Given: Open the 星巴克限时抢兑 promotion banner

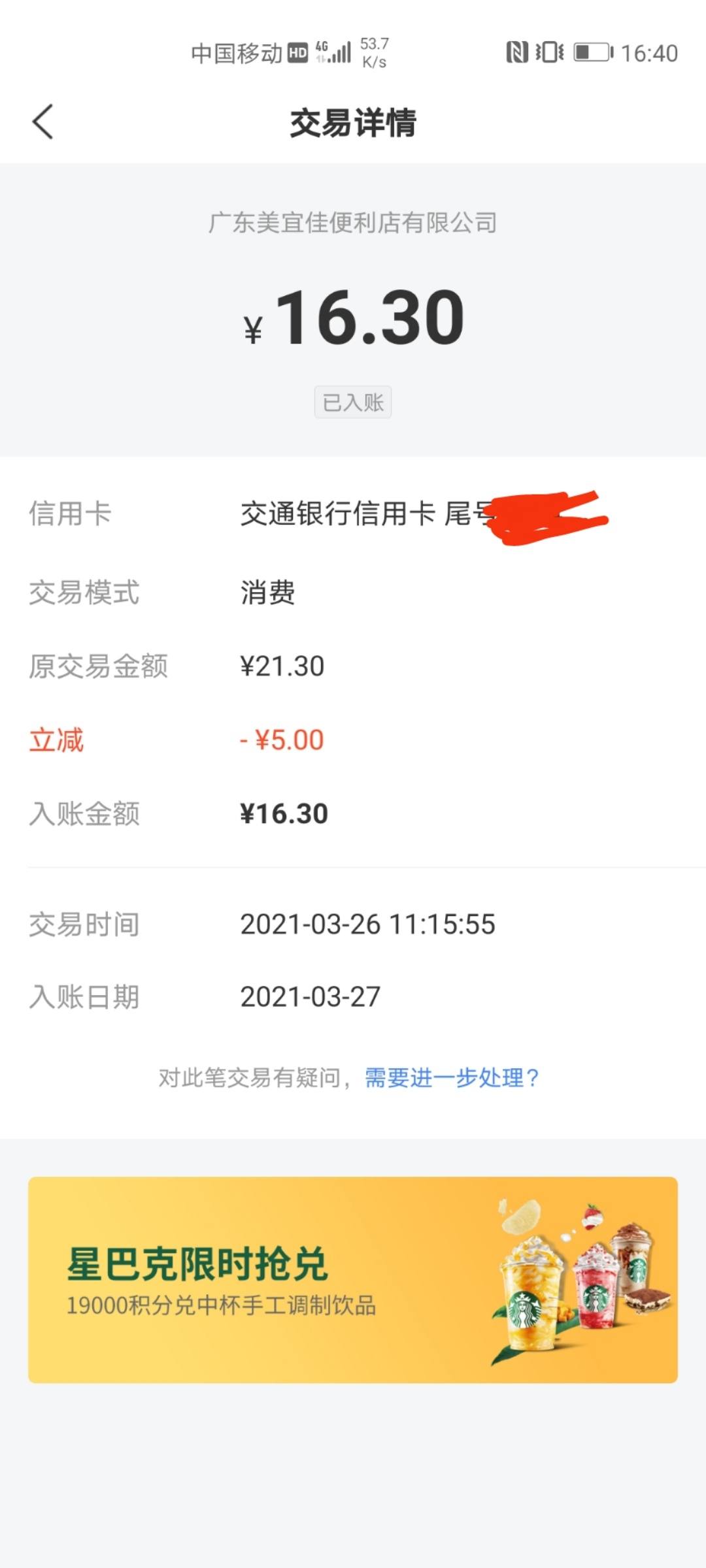Looking at the screenshot, I should 353,1280.
